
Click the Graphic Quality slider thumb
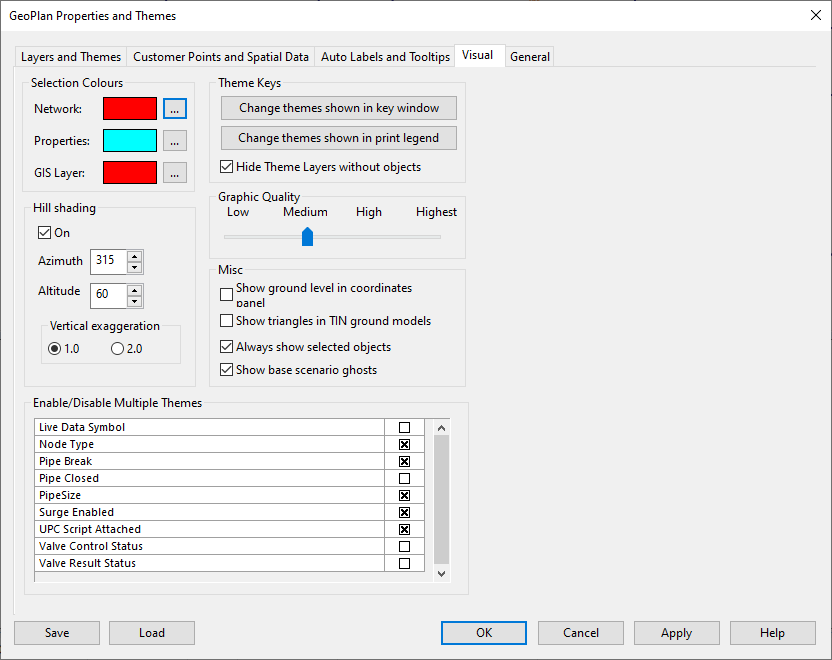click(x=307, y=237)
